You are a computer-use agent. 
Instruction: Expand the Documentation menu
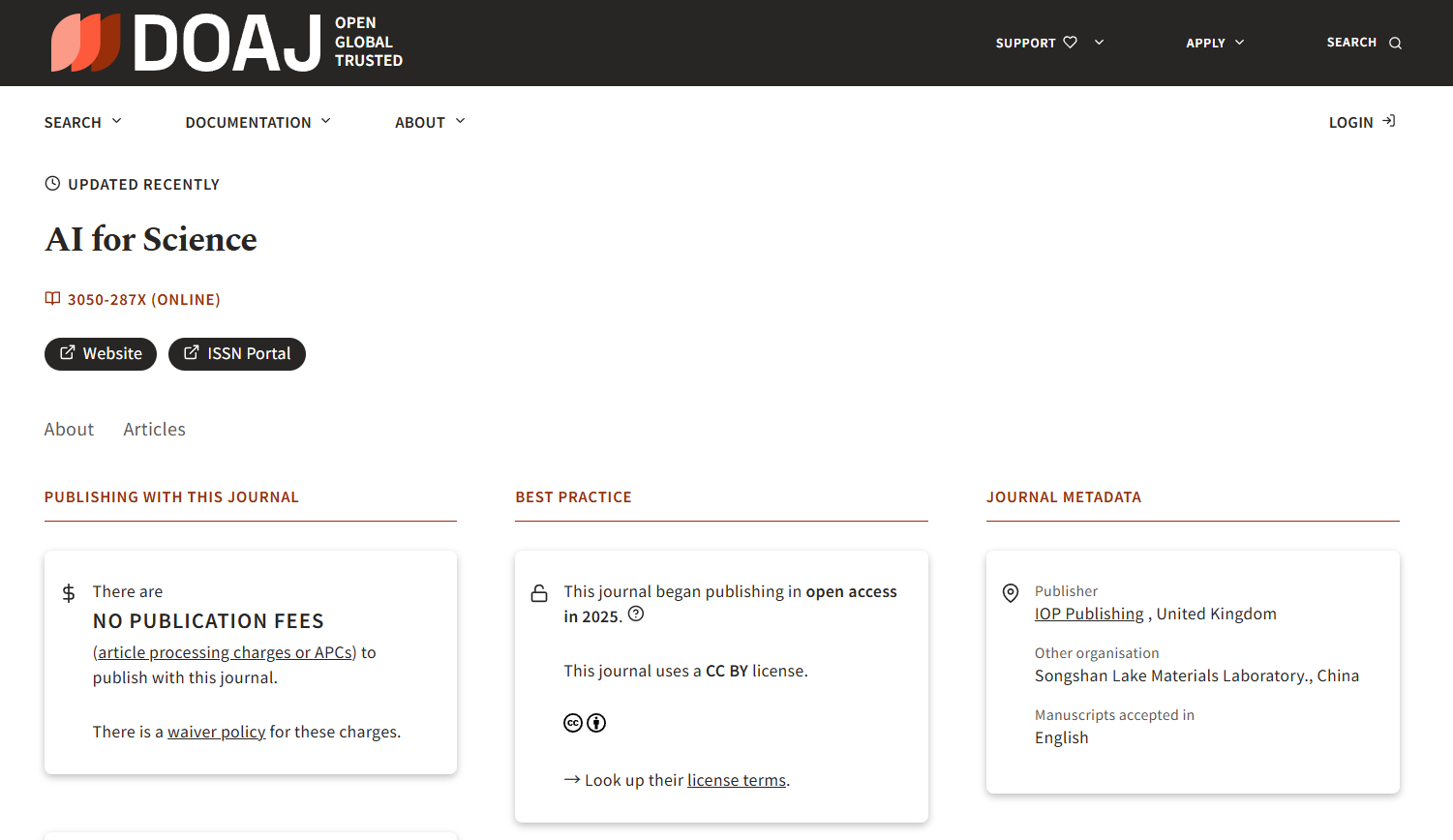(257, 122)
